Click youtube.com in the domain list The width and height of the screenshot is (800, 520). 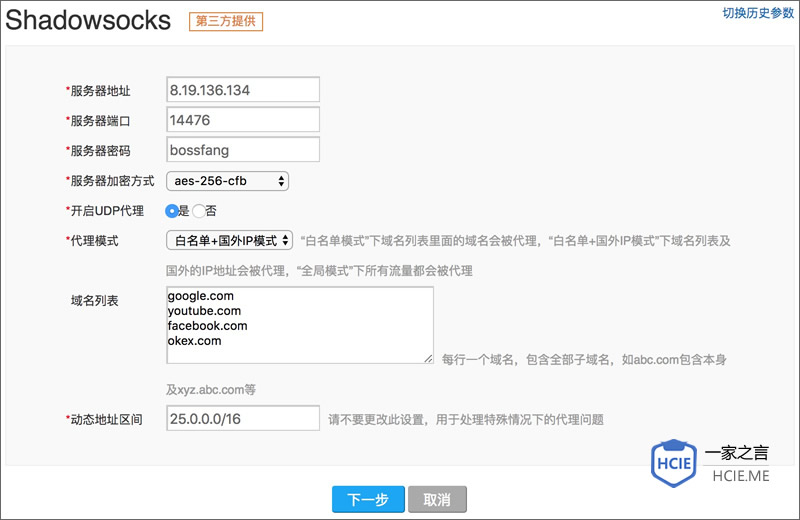204,311
